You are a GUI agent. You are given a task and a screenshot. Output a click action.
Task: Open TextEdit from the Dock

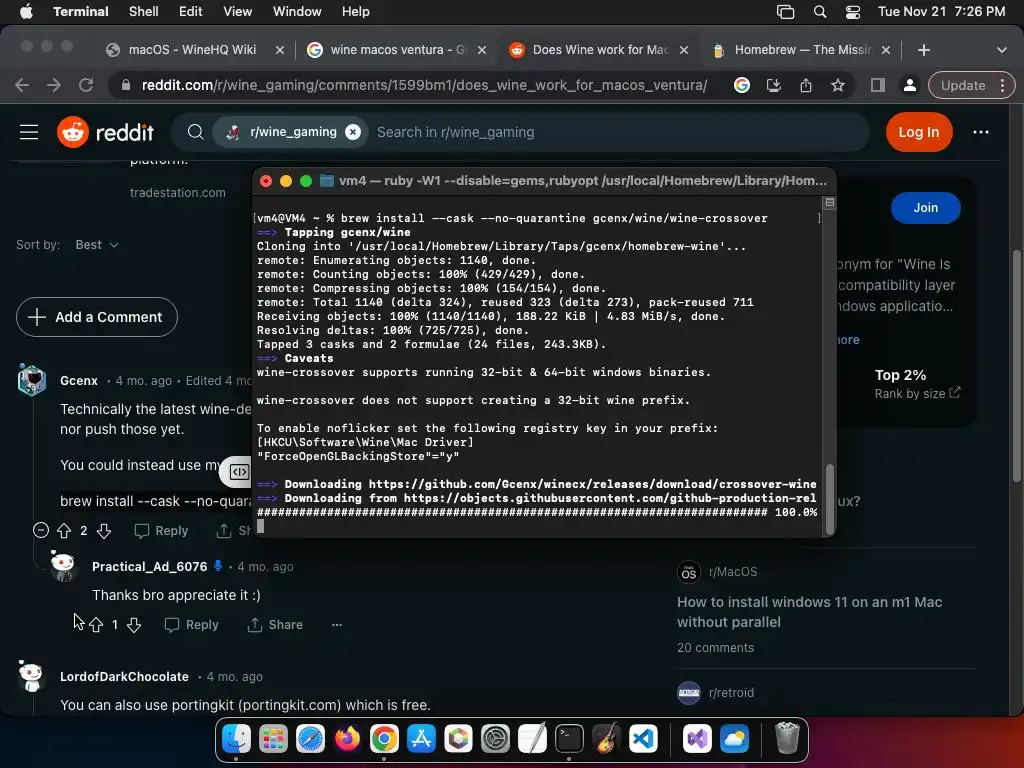click(532, 739)
